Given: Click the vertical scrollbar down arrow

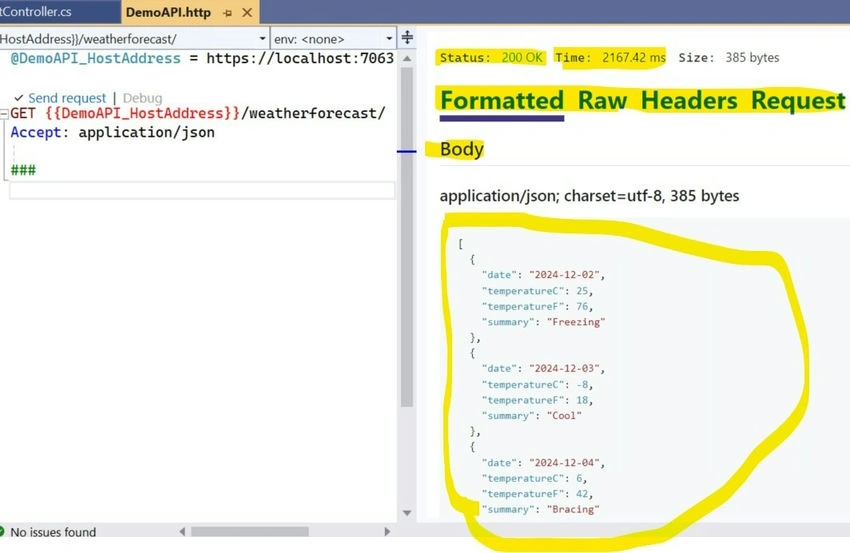Looking at the screenshot, I should click(407, 513).
